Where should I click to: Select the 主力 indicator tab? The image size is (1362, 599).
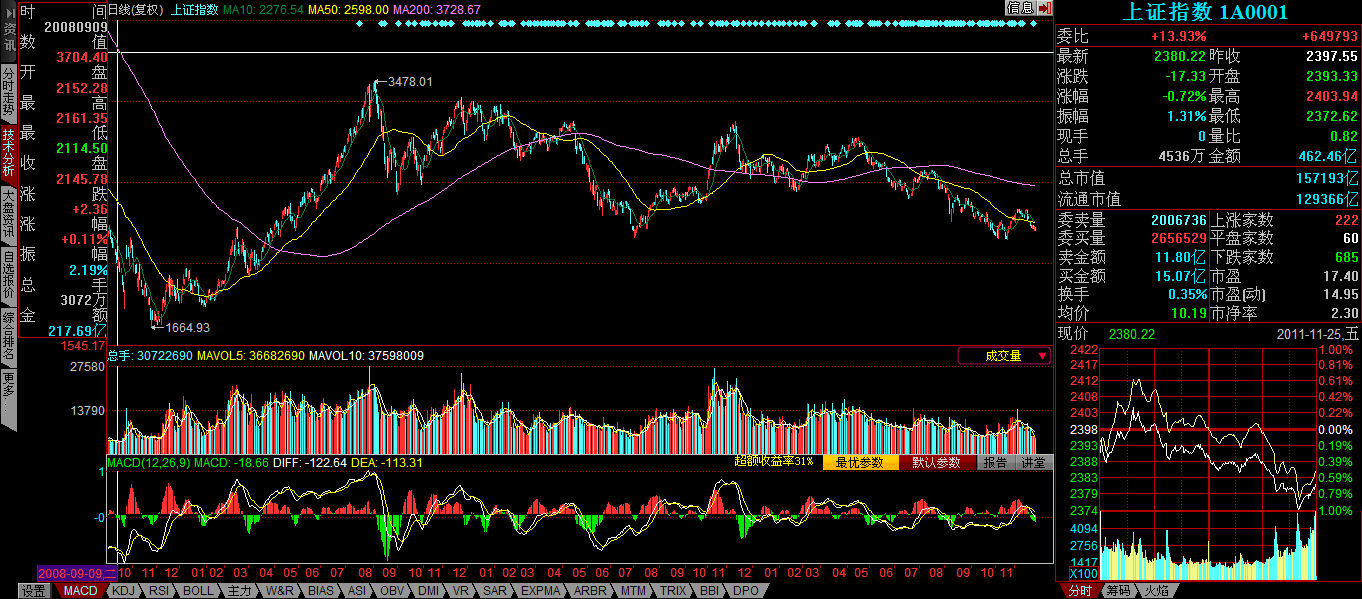[239, 591]
